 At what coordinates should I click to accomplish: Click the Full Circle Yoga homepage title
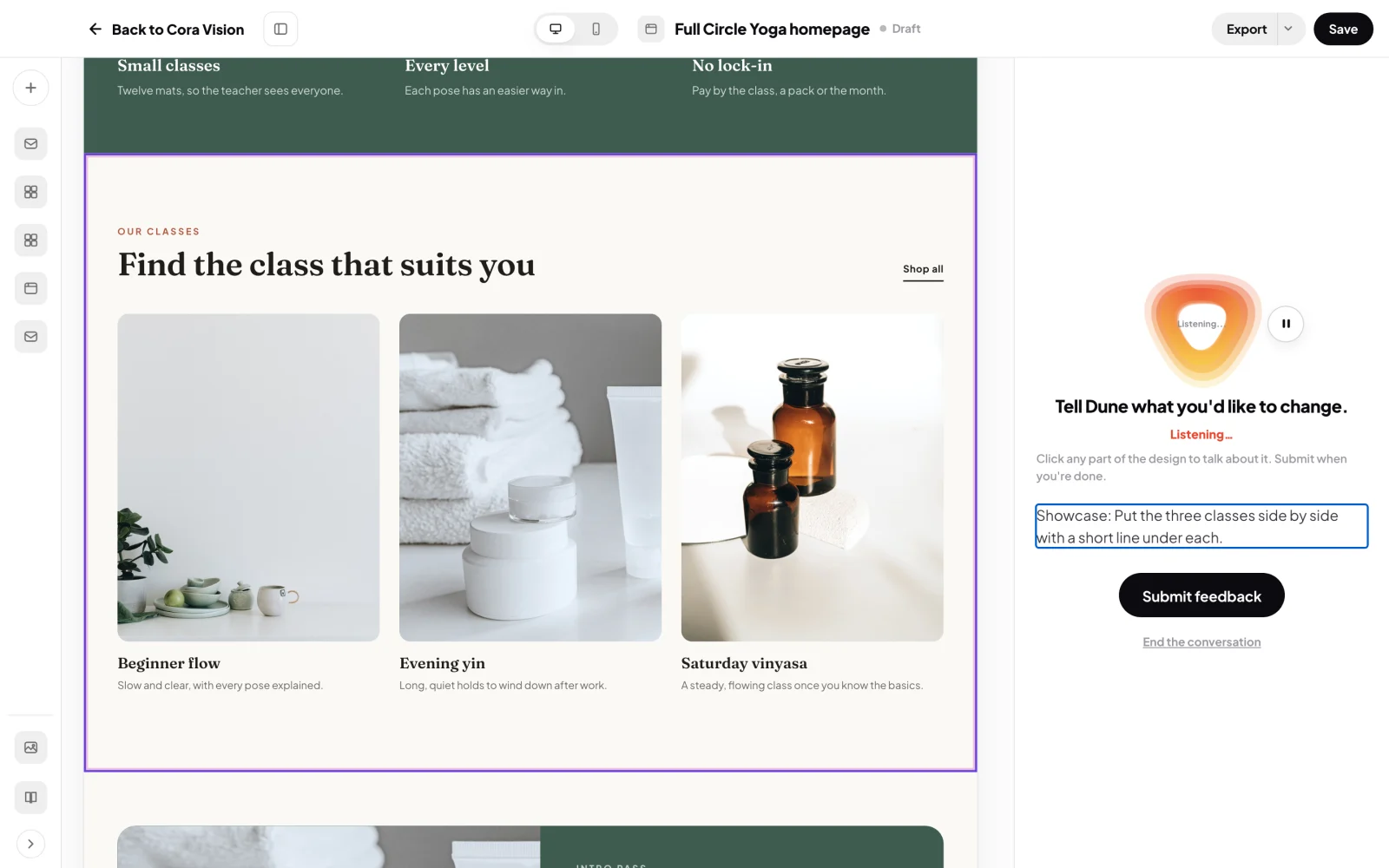772,30
